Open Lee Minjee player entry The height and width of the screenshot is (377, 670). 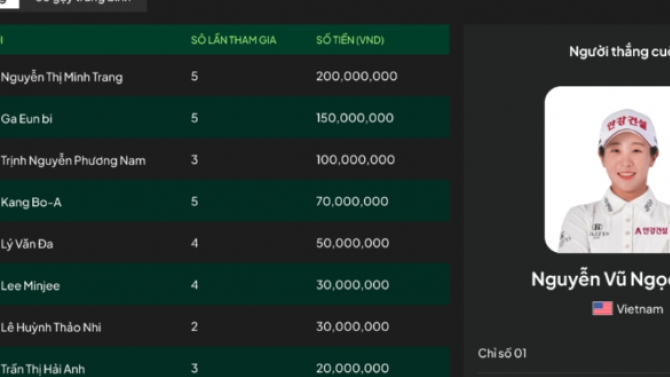[x=225, y=285]
